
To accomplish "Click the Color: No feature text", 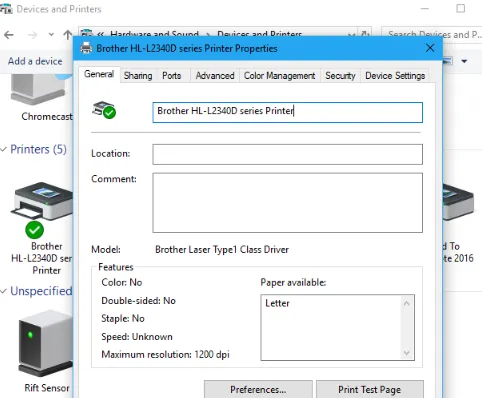I will 122,283.
